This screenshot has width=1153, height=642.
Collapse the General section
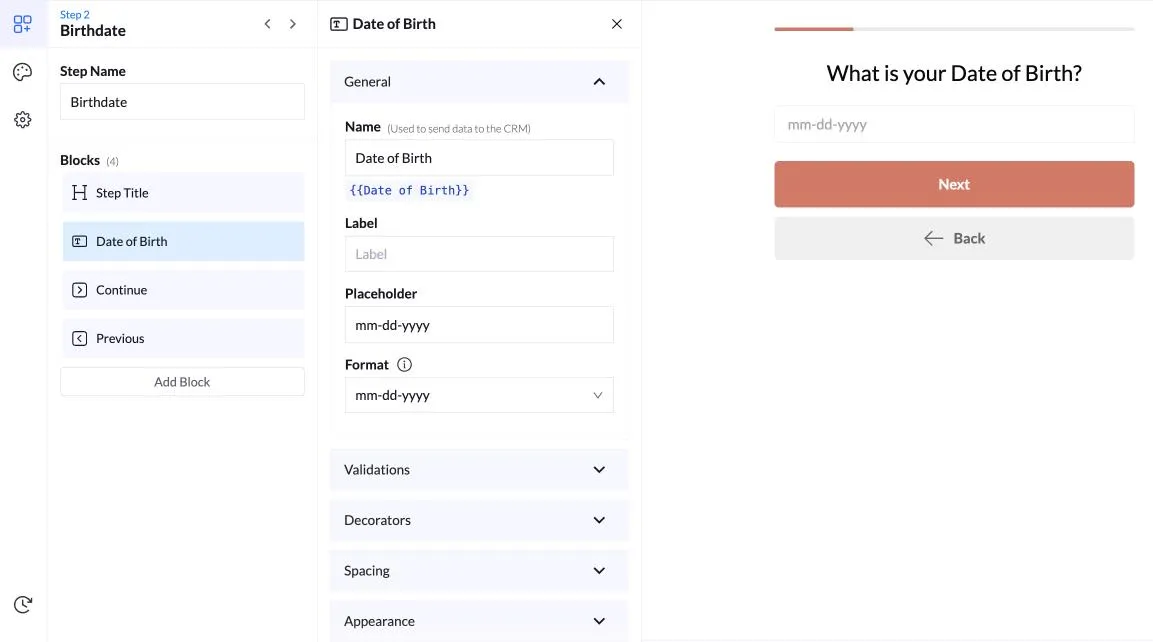479,82
